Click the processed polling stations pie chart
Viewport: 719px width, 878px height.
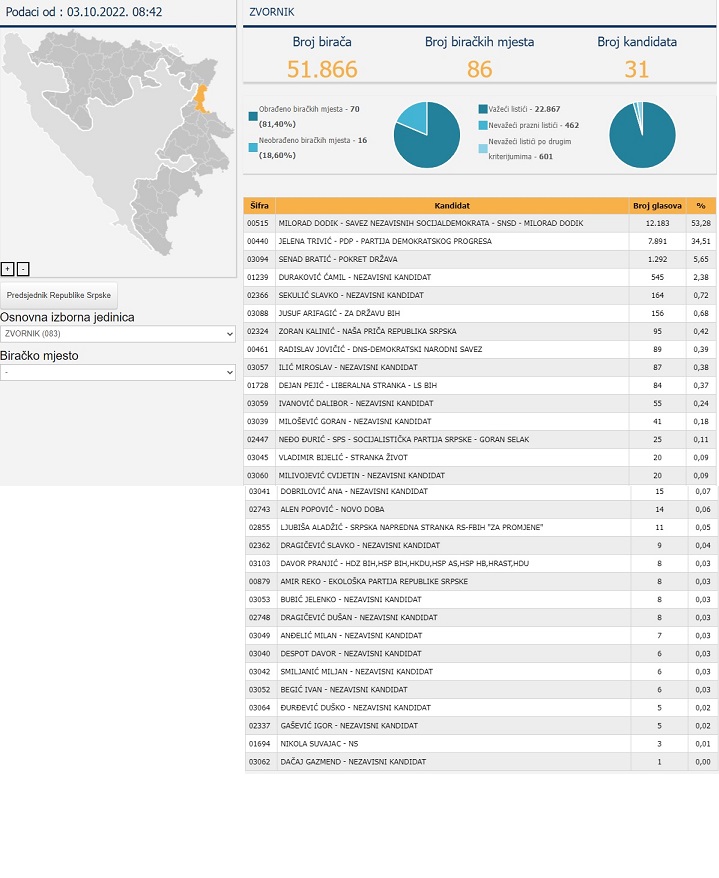427,134
